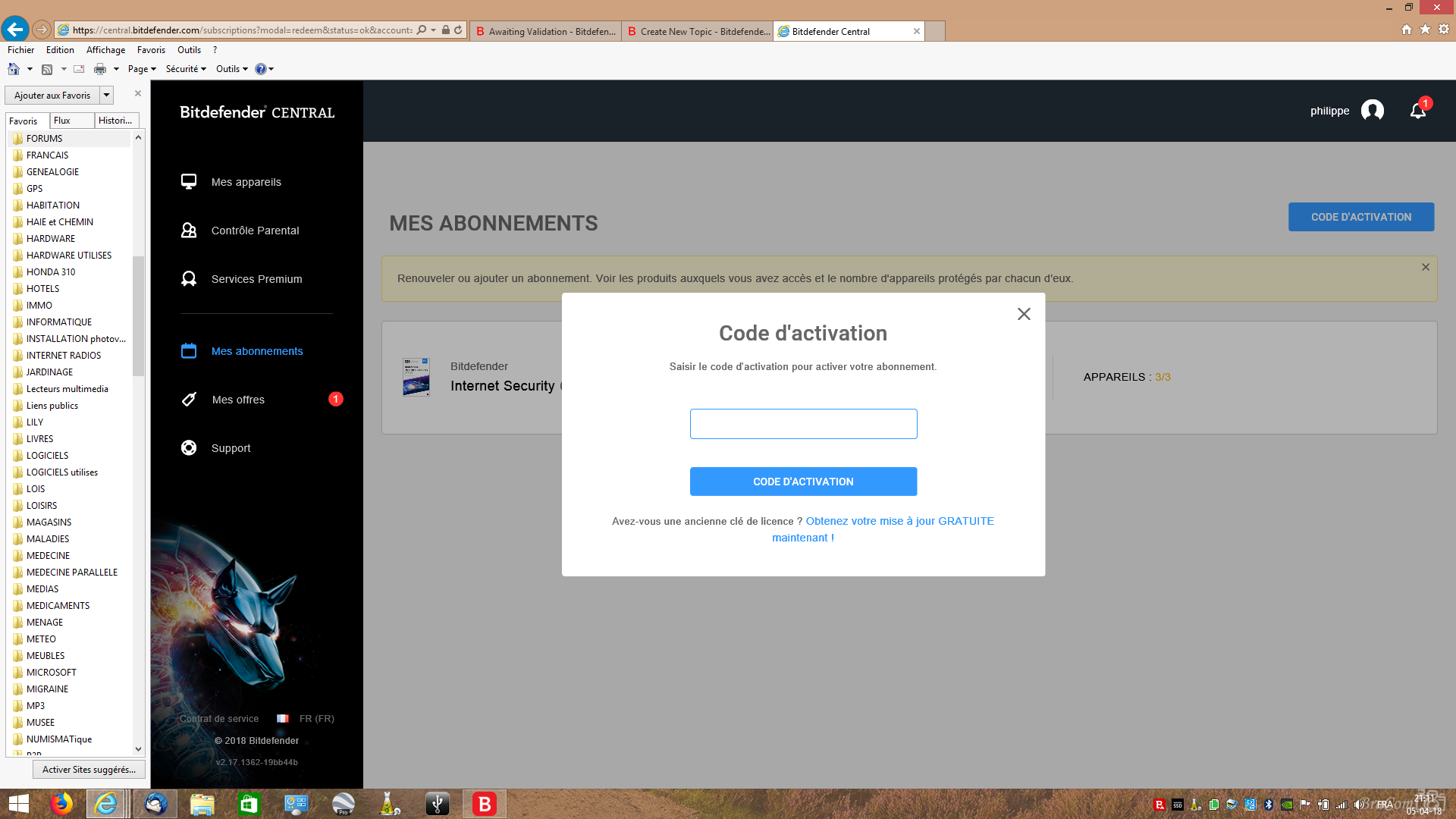Open the Windows Start button

(x=18, y=804)
